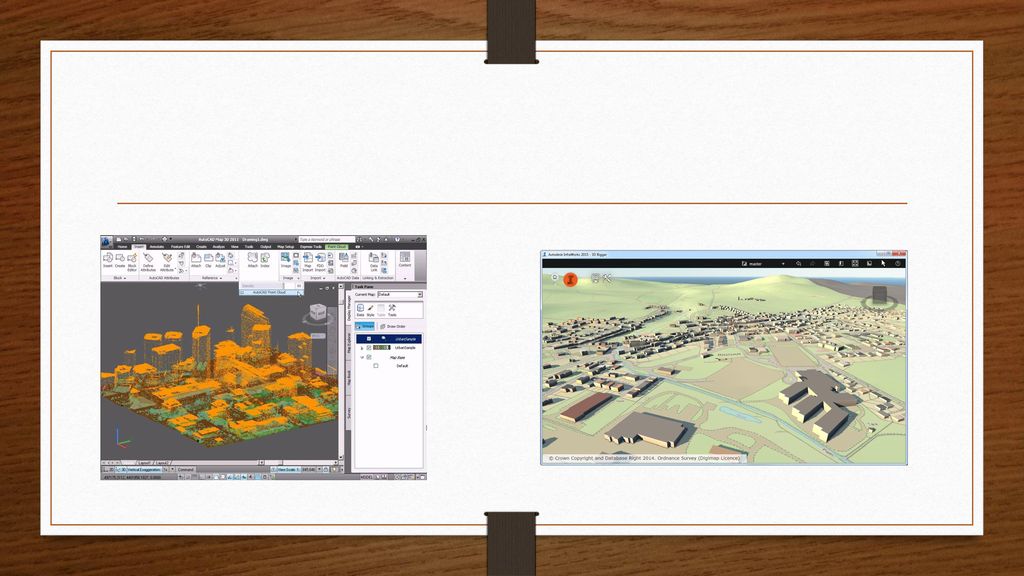This screenshot has width=1024, height=576.
Task: Switch to the Map Book side tab
Action: click(x=349, y=379)
